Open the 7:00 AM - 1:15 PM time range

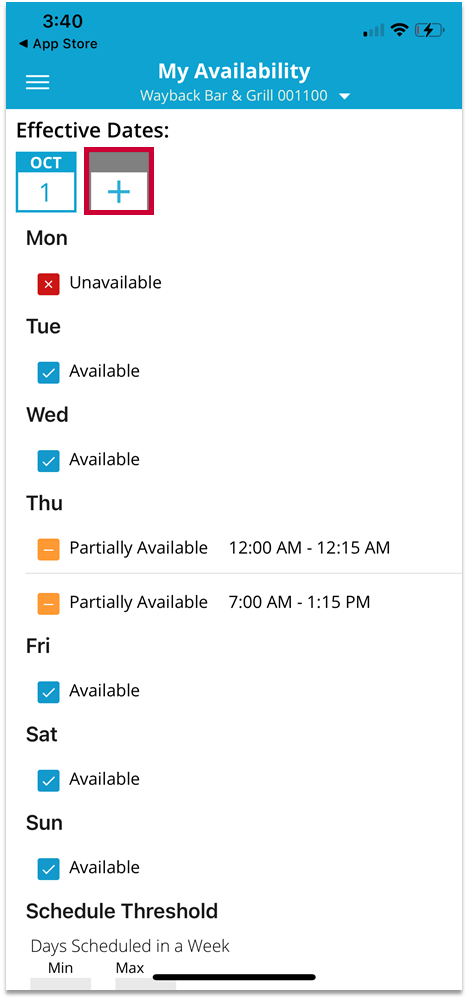click(299, 602)
